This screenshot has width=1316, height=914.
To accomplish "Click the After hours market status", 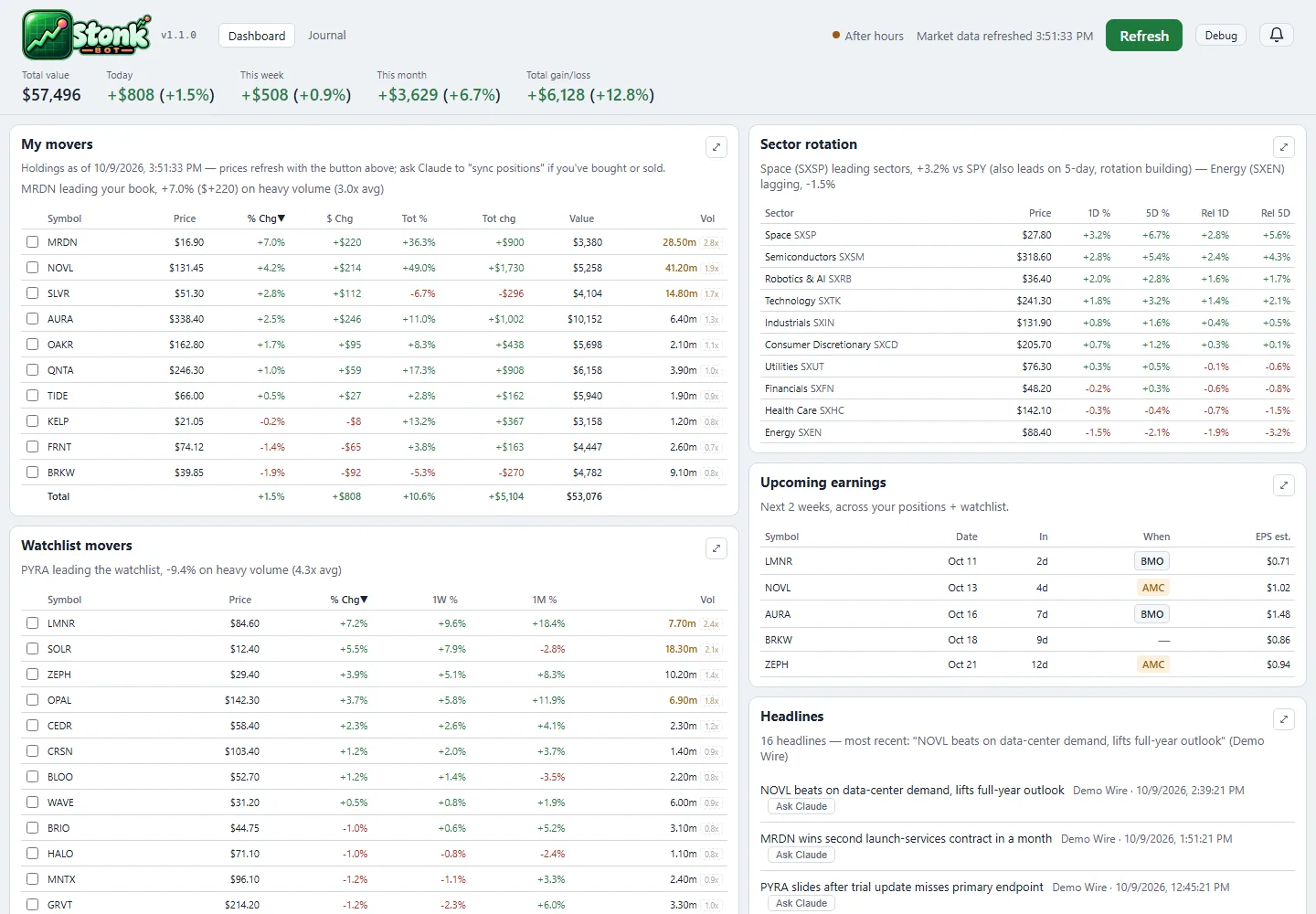I will point(867,36).
